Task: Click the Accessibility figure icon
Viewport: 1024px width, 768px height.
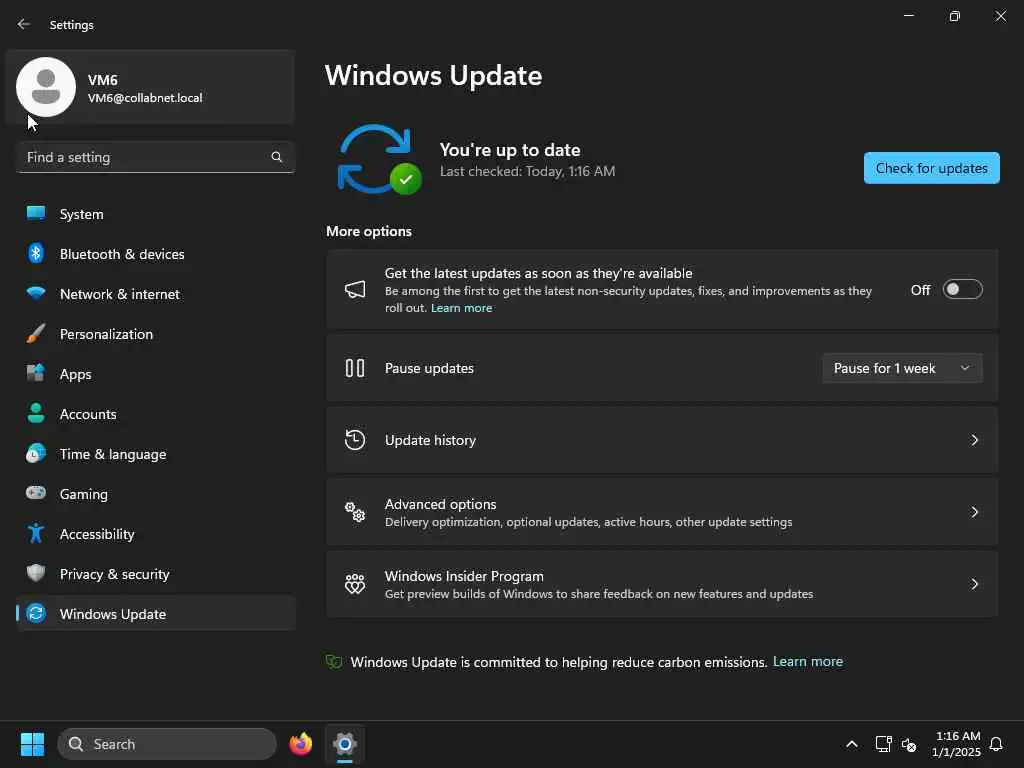Action: pyautogui.click(x=36, y=534)
